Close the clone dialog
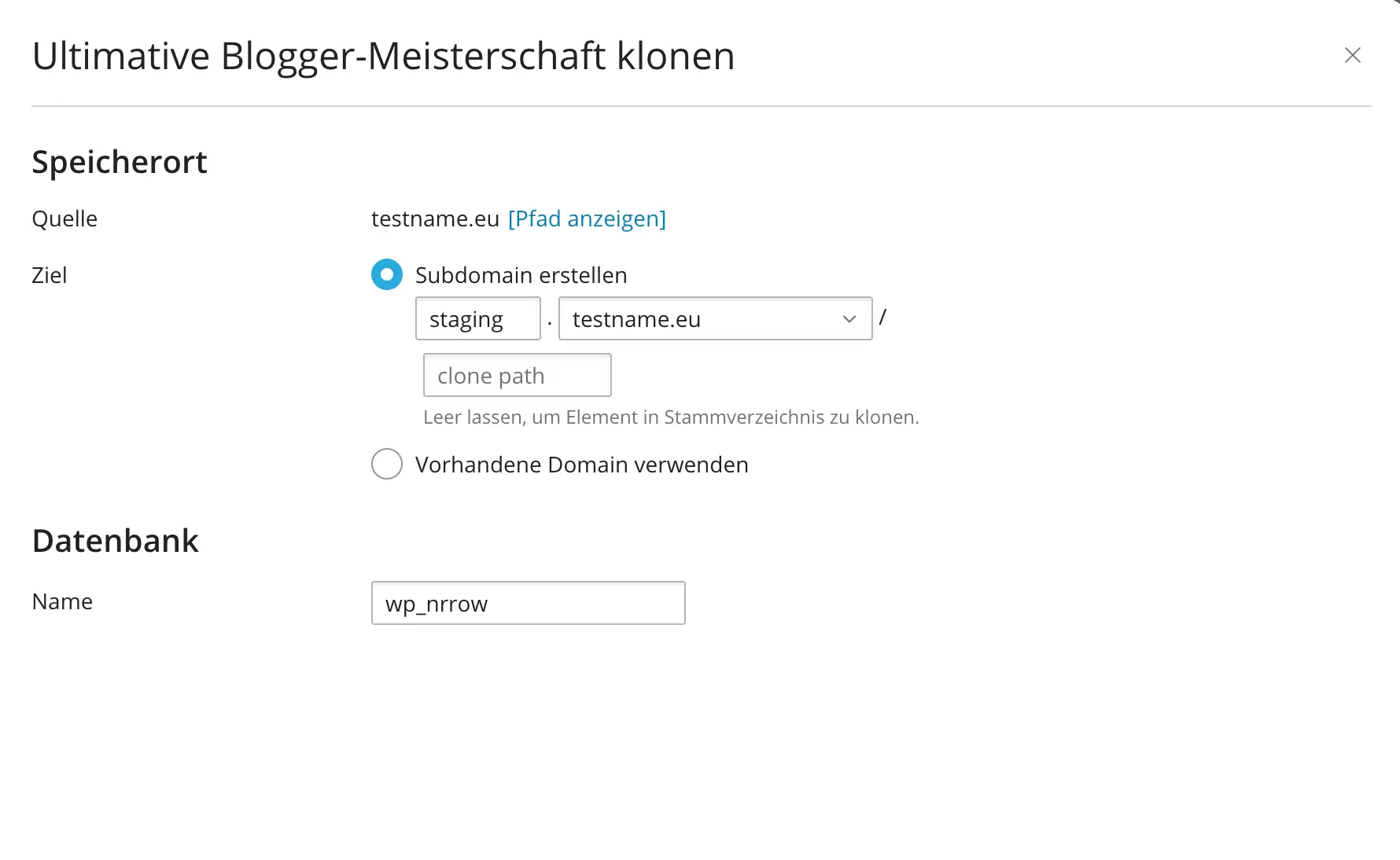 coord(1353,55)
